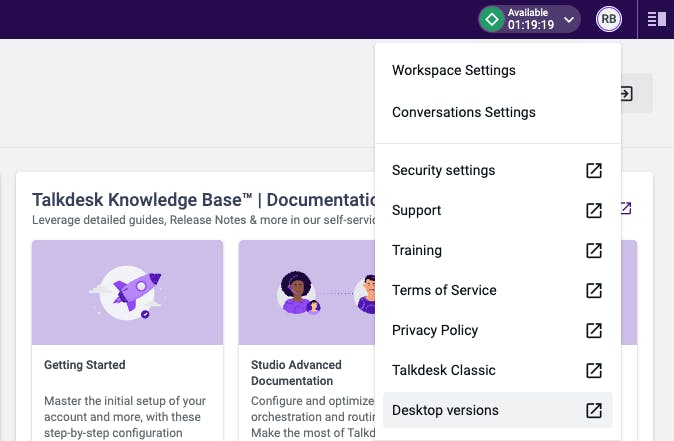This screenshot has width=674, height=441.
Task: Click the green Available status diamond icon
Action: pos(492,19)
